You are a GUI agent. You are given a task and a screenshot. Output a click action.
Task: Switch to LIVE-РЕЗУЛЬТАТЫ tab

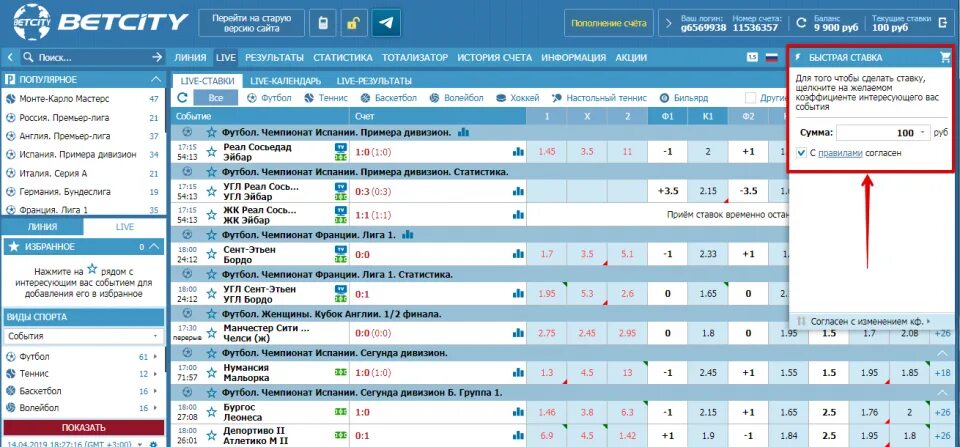pyautogui.click(x=374, y=81)
